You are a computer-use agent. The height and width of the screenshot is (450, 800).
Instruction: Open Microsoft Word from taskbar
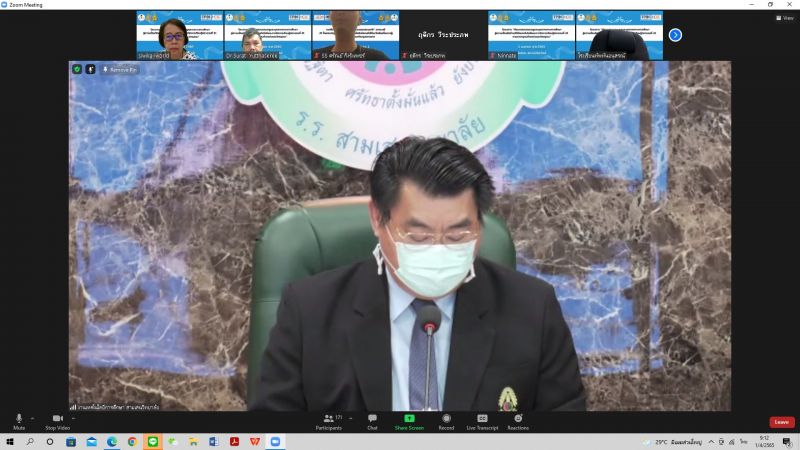click(x=214, y=442)
